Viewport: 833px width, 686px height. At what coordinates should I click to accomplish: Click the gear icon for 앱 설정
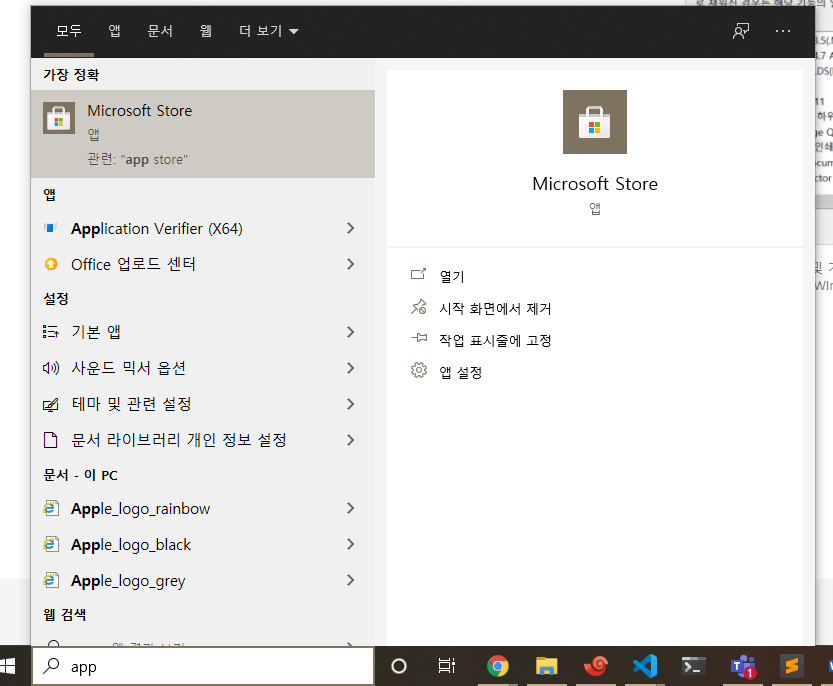click(x=419, y=370)
